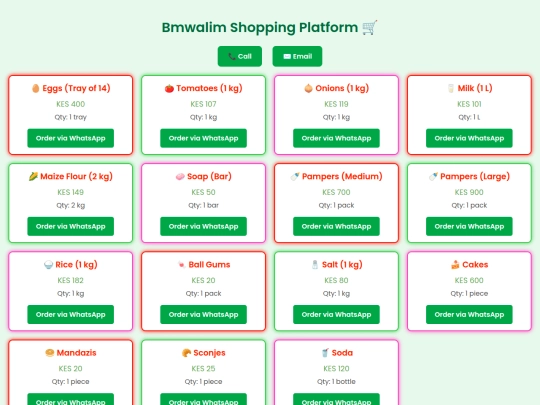
Task: Click the milk glass icon
Action: 451,89
